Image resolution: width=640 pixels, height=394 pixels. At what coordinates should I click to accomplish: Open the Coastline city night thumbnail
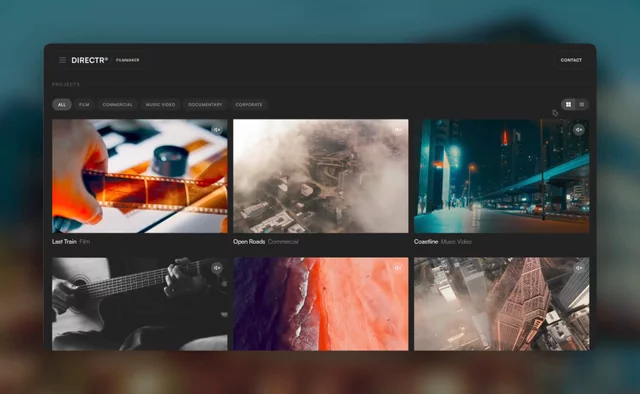tap(502, 176)
